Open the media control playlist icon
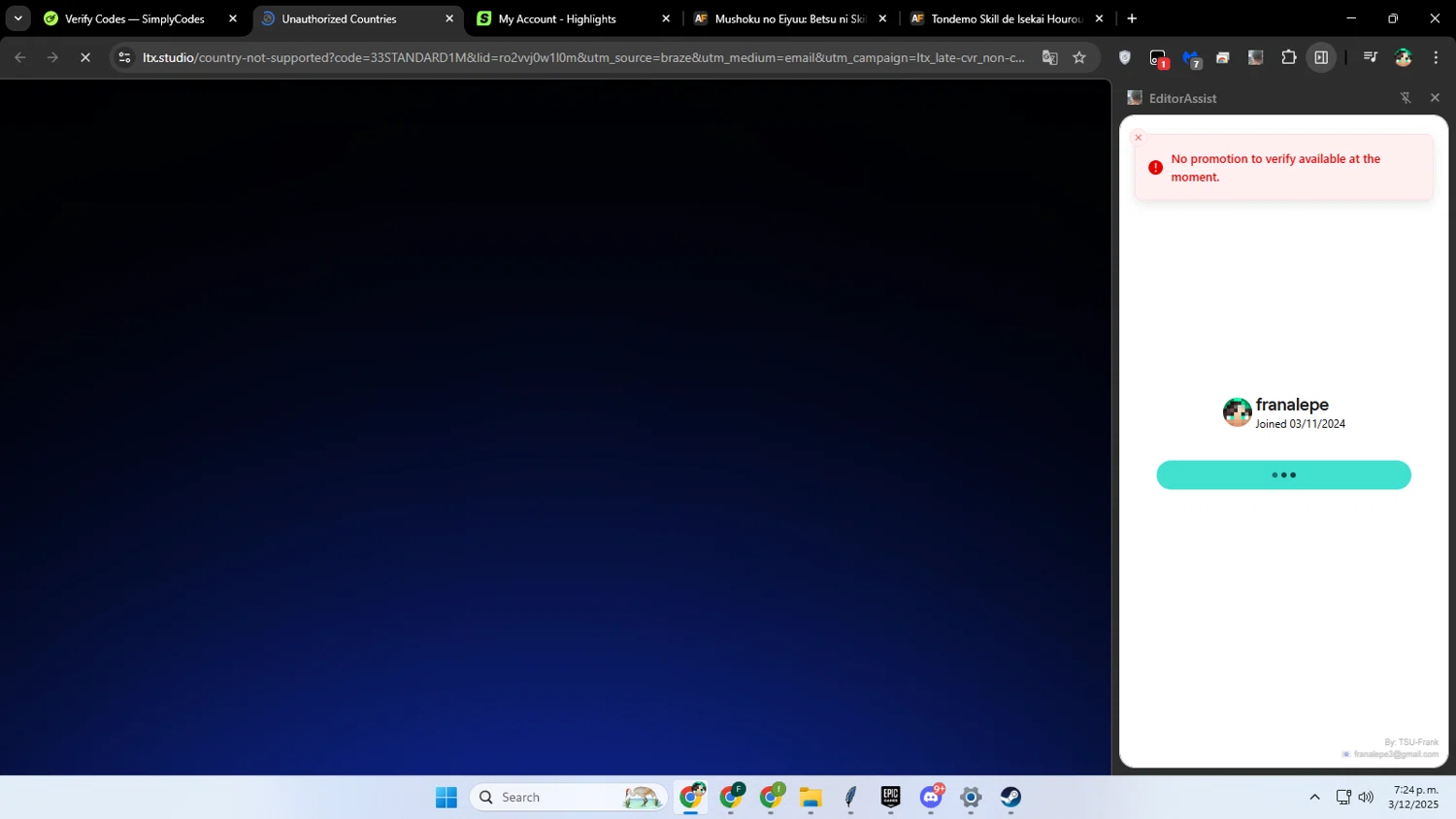The height and width of the screenshot is (819, 1456). click(1371, 57)
